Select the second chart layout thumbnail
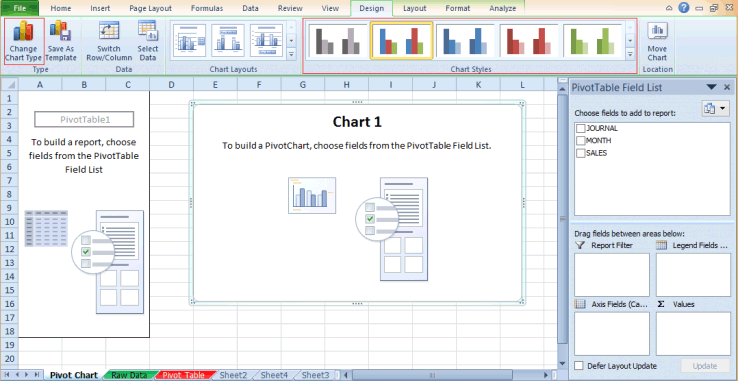This screenshot has height=381, width=738. tap(228, 41)
